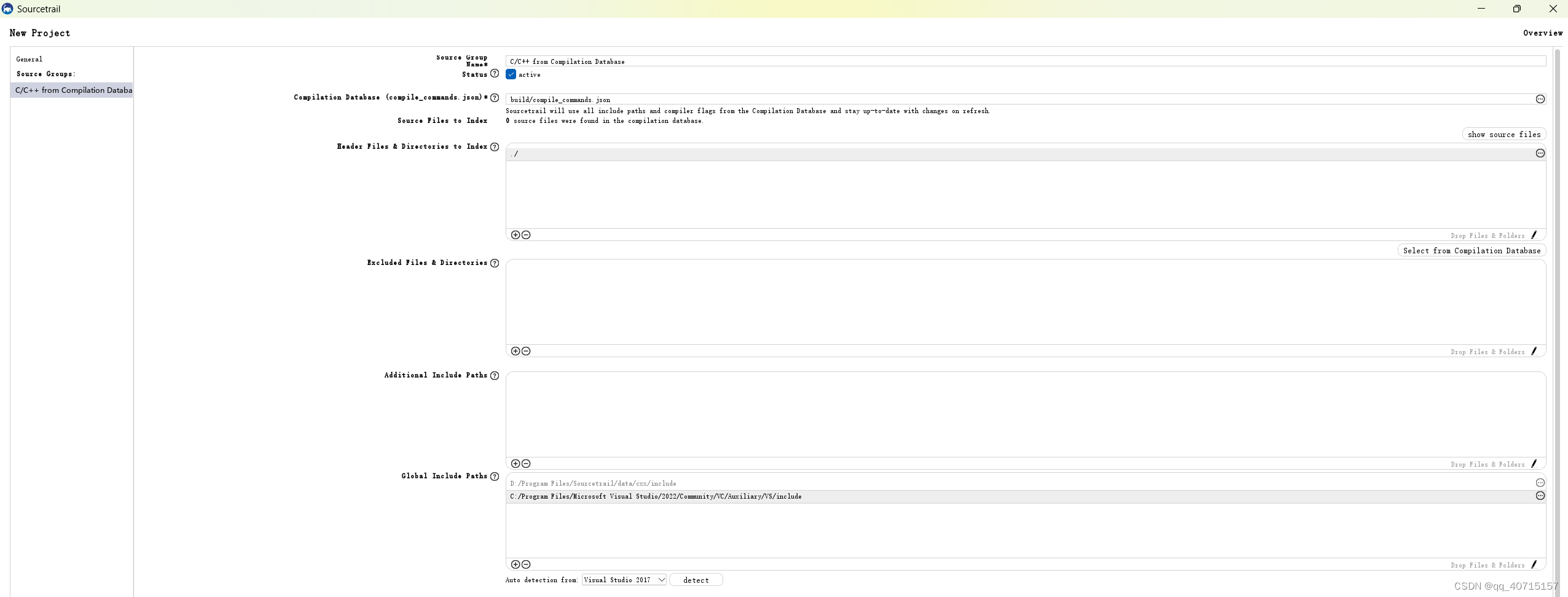Edit Additional Include Paths as plain text
This screenshot has height=597, width=1568.
pos(1534,464)
